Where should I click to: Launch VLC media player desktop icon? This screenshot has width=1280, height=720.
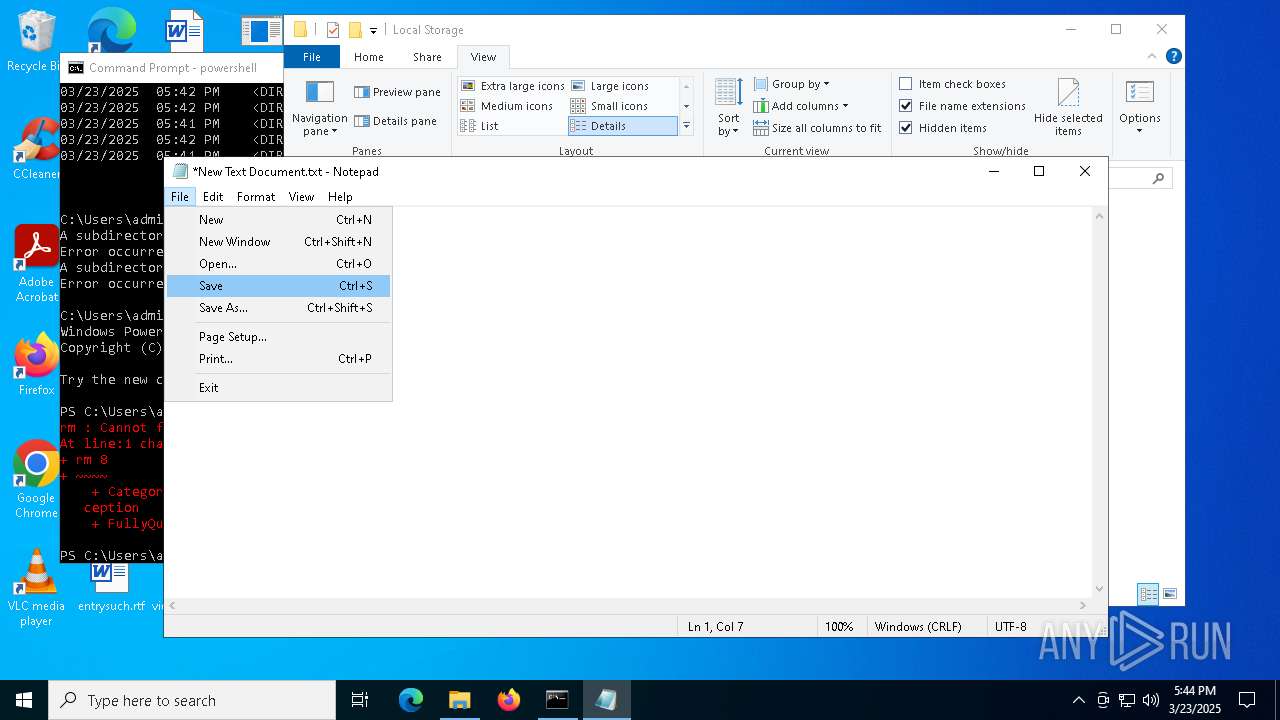click(x=36, y=588)
